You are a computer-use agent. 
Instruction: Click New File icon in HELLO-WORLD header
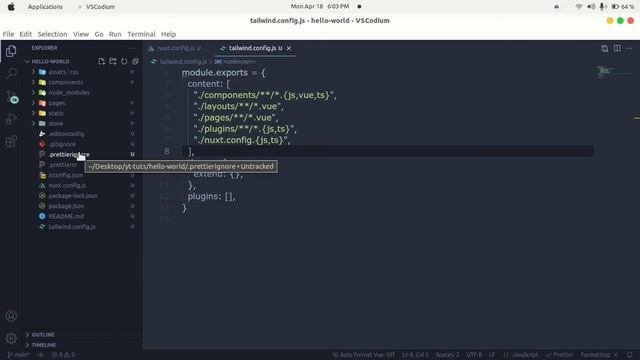[x=102, y=61]
